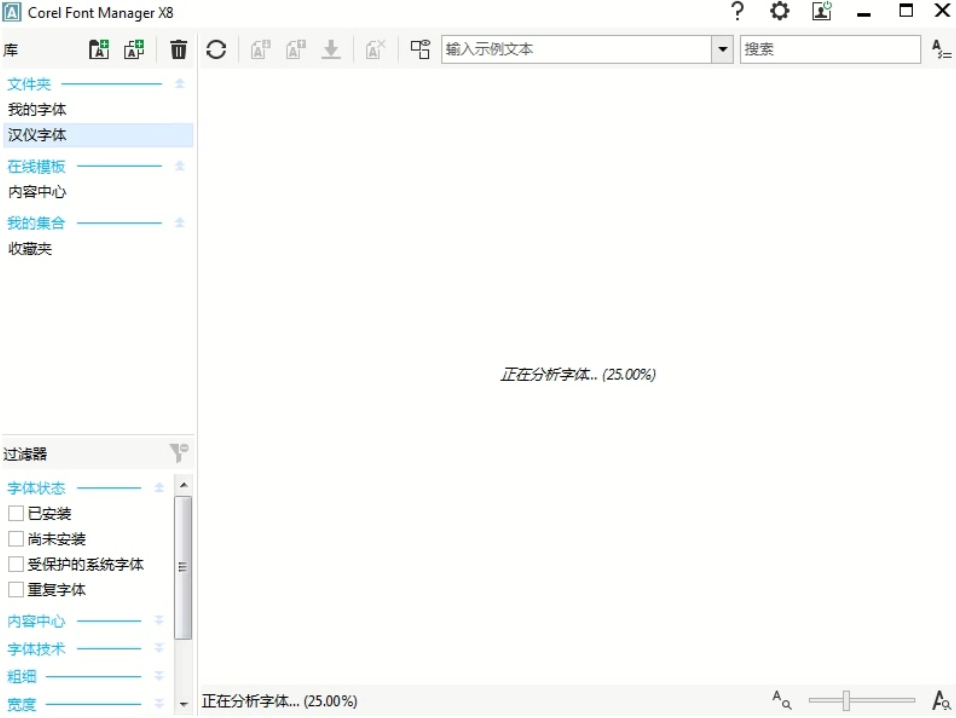Open 内容中心 in online templates

[38, 192]
